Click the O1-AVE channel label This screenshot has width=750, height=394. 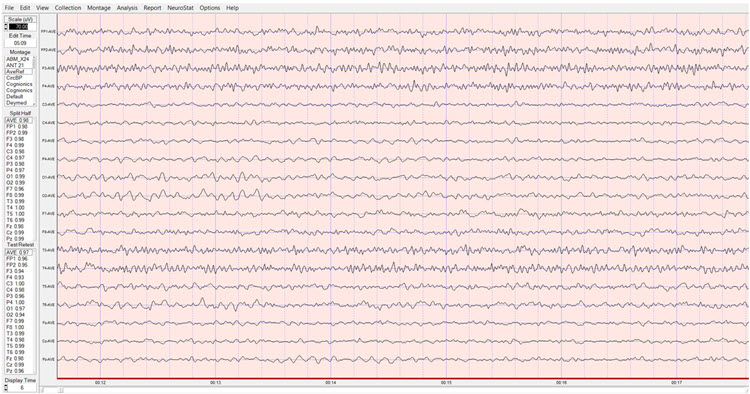48,177
